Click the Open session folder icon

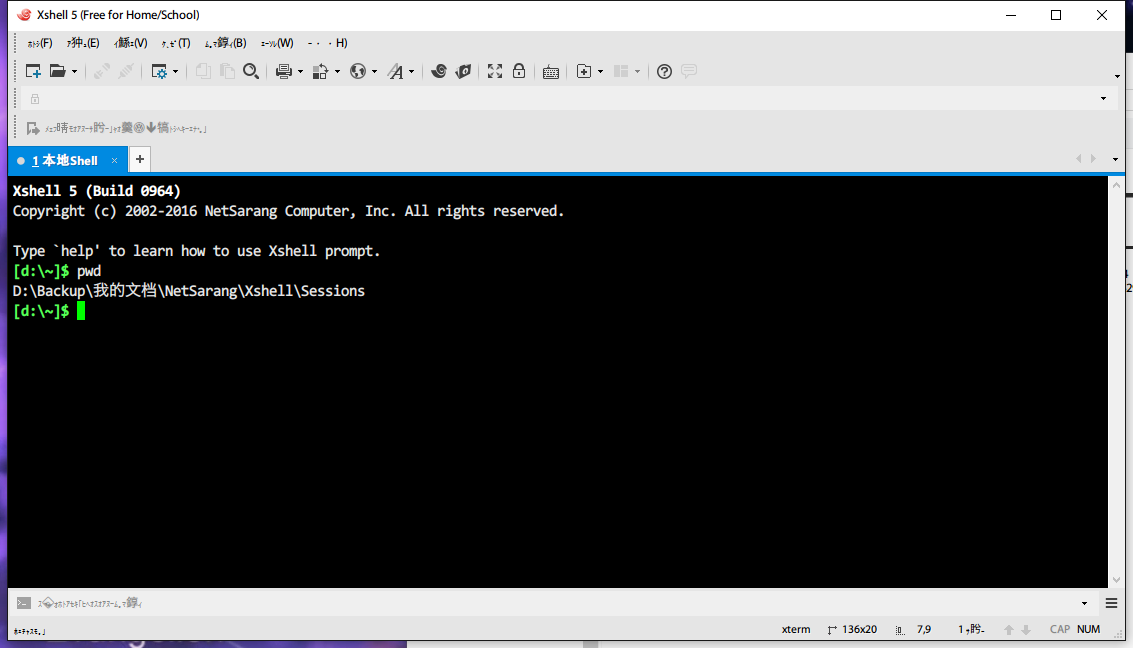[58, 71]
